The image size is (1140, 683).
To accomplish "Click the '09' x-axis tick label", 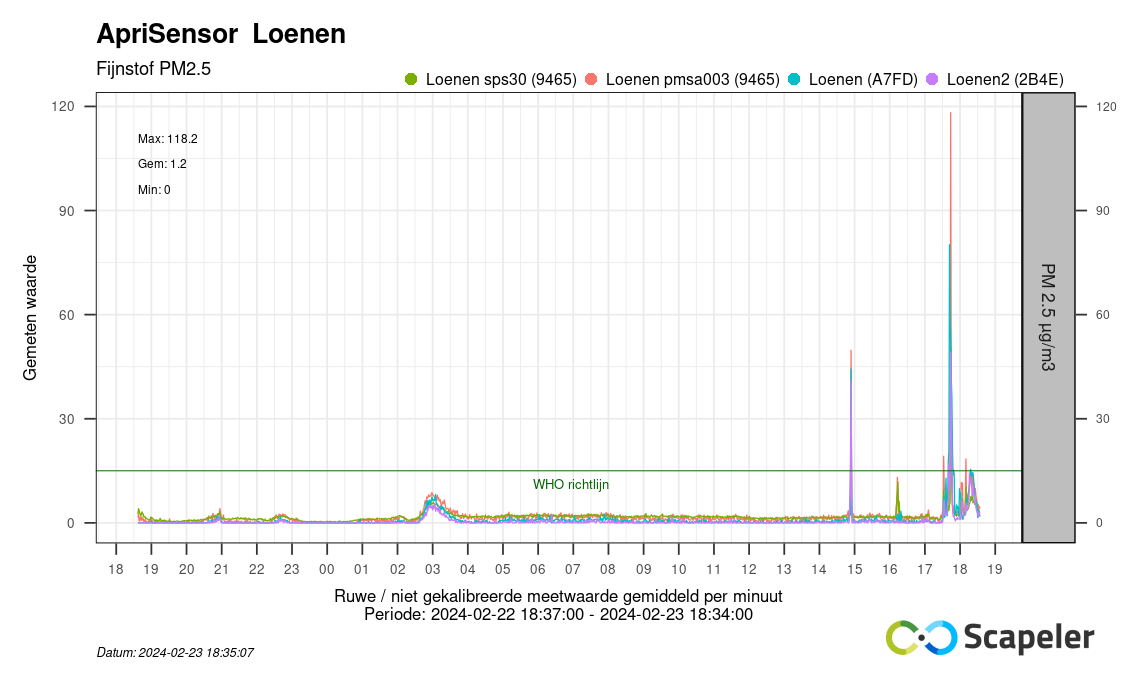I will click(643, 570).
